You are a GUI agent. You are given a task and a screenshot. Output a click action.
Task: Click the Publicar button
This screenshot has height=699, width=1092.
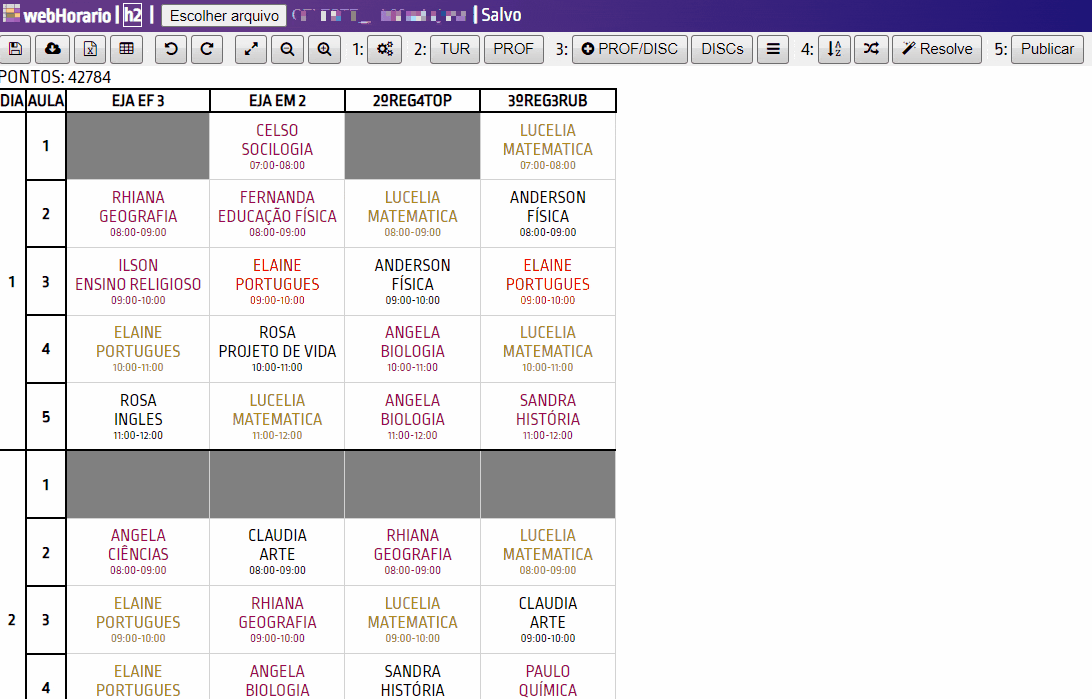pyautogui.click(x=1047, y=49)
